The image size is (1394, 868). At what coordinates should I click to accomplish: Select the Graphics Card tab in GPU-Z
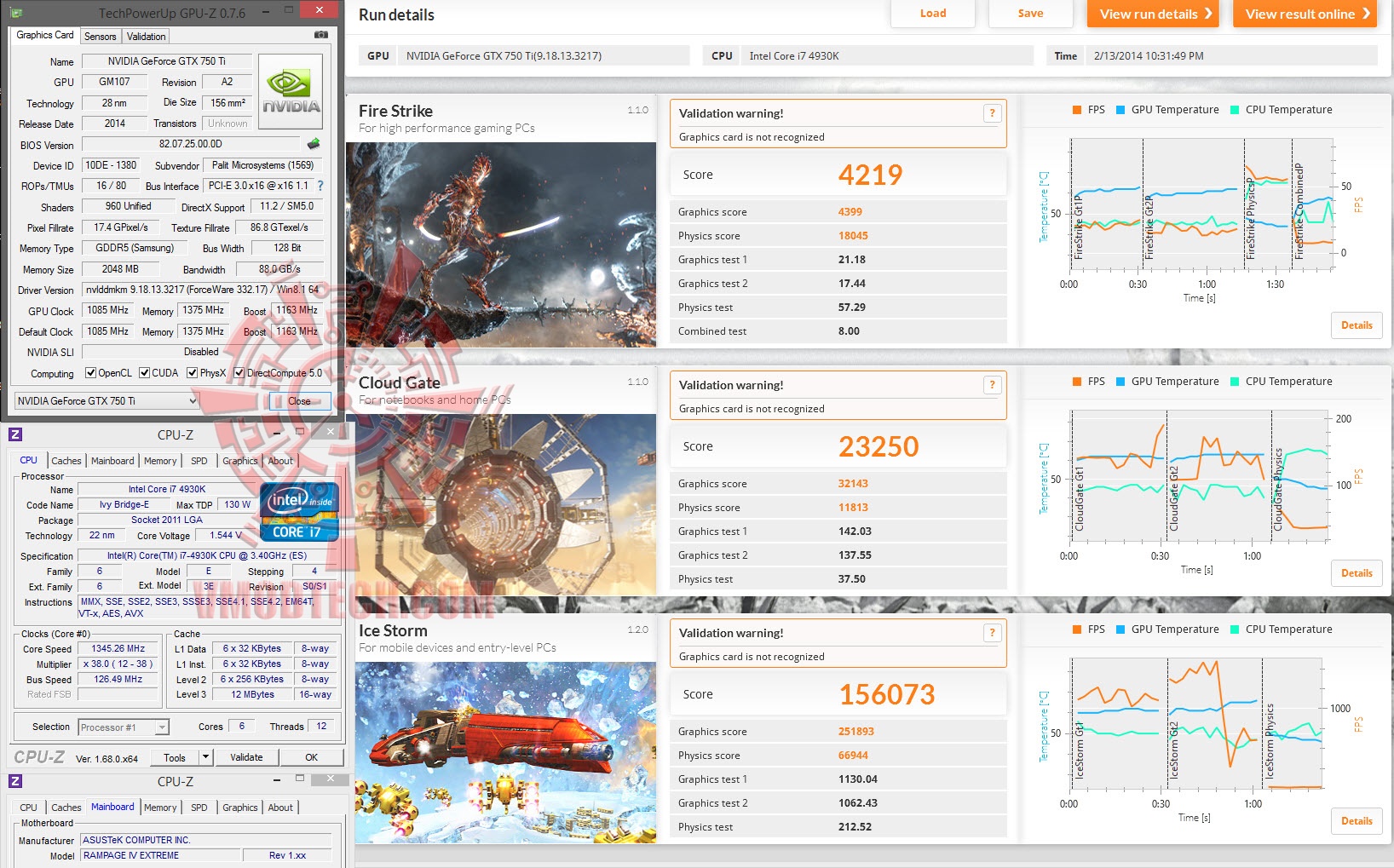pos(45,35)
